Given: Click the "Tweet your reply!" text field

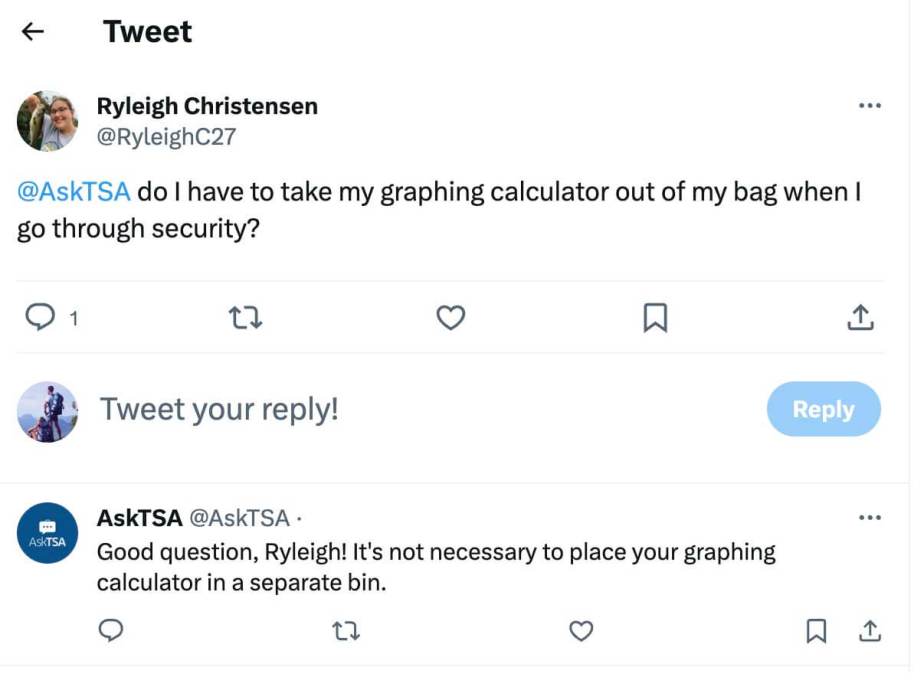Looking at the screenshot, I should 220,409.
